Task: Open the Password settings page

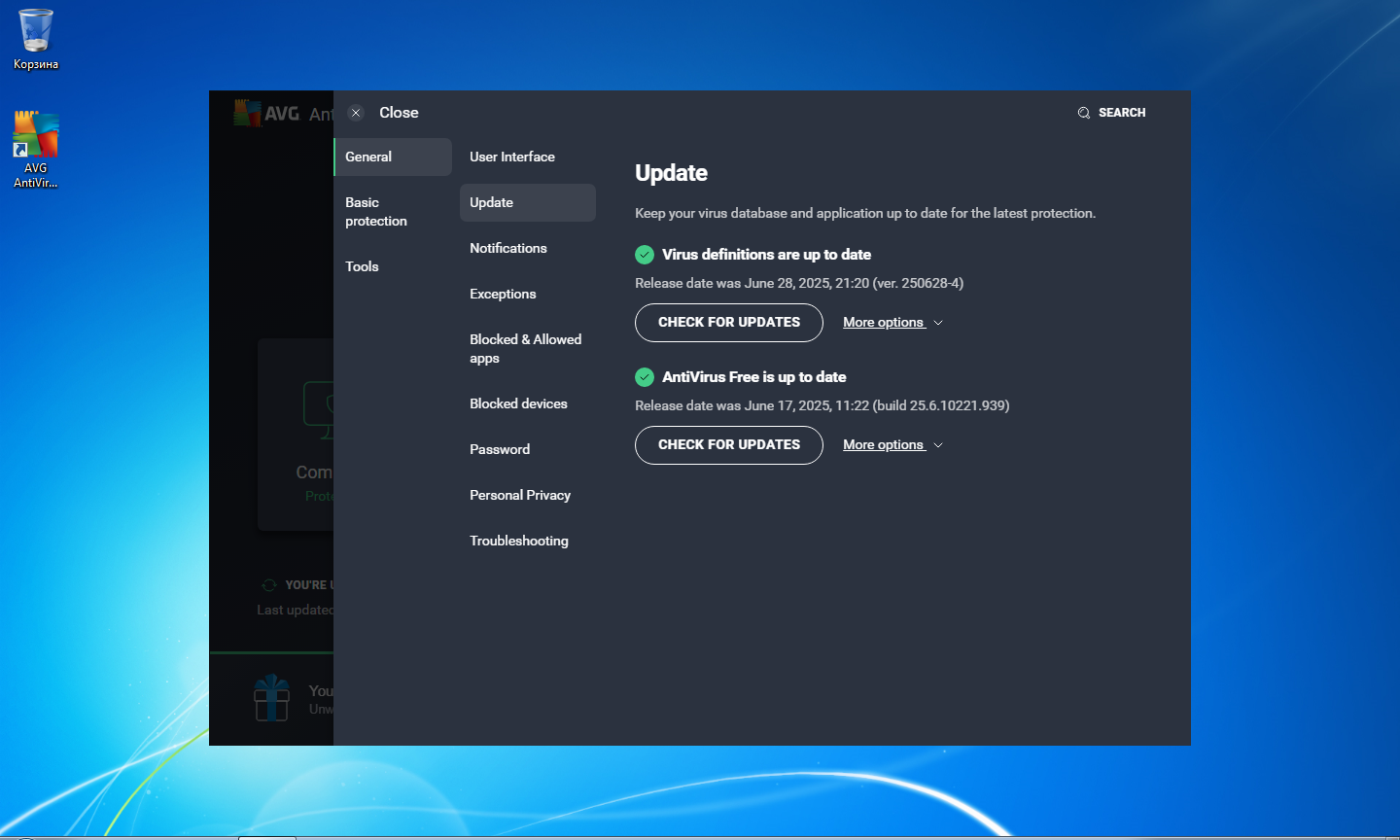Action: pyautogui.click(x=528, y=449)
